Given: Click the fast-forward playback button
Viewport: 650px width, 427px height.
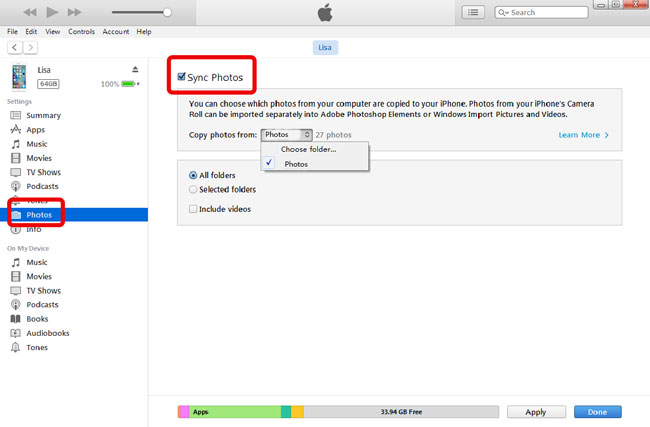Looking at the screenshot, I should pos(75,12).
